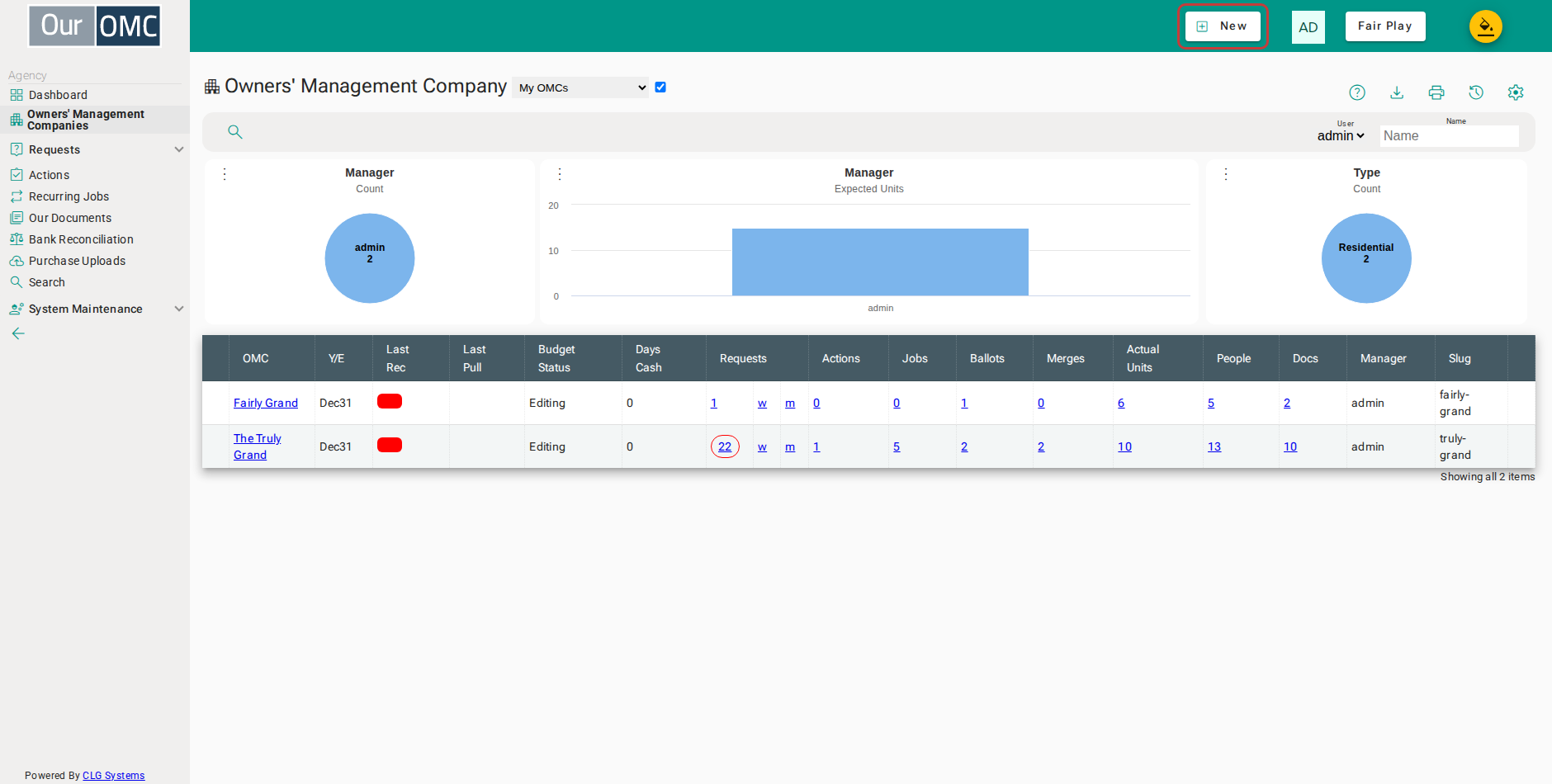Open Type Count chart options menu
Image resolution: width=1552 pixels, height=784 pixels.
[1226, 174]
